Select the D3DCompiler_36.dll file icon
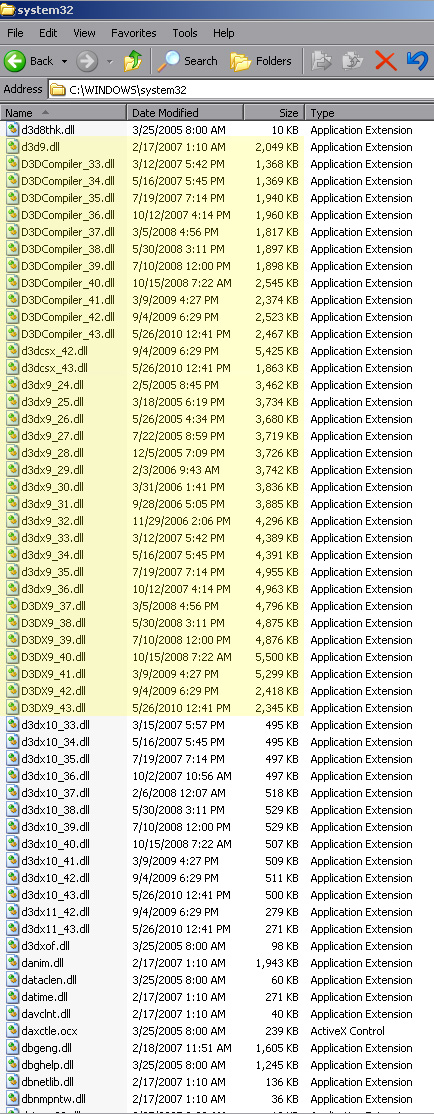This screenshot has height=1114, width=434. 12,215
